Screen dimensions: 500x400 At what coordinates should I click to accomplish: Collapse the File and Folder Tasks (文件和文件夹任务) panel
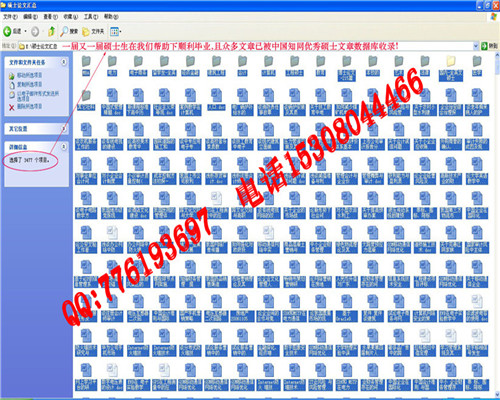coord(63,62)
